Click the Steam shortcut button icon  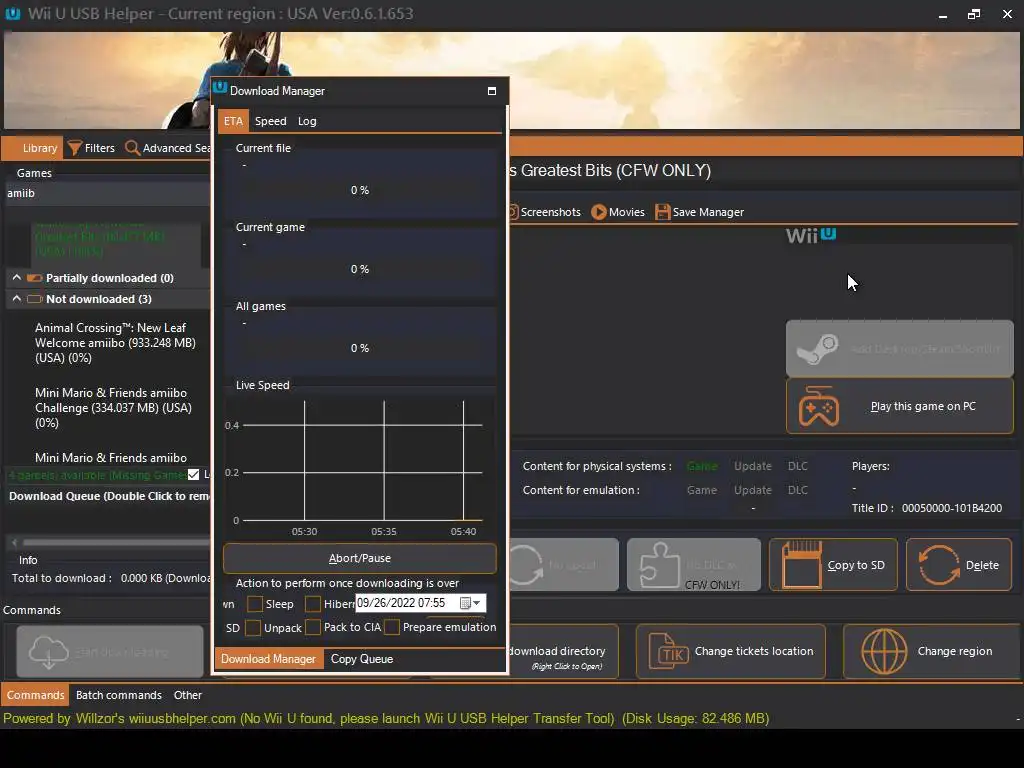(817, 349)
